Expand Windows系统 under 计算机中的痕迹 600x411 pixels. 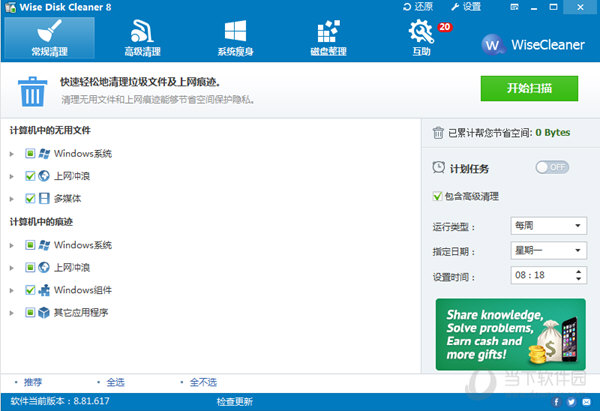pos(11,245)
